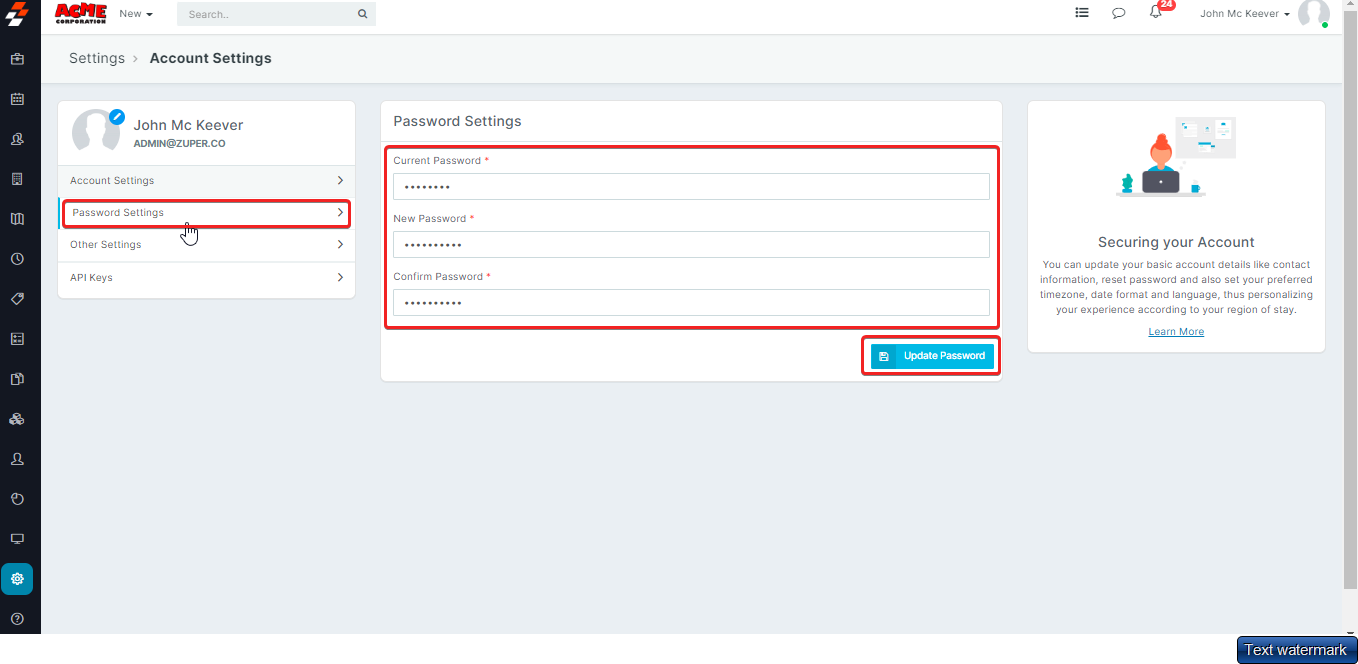Click the search magnifier icon
1358x664 pixels.
point(362,14)
